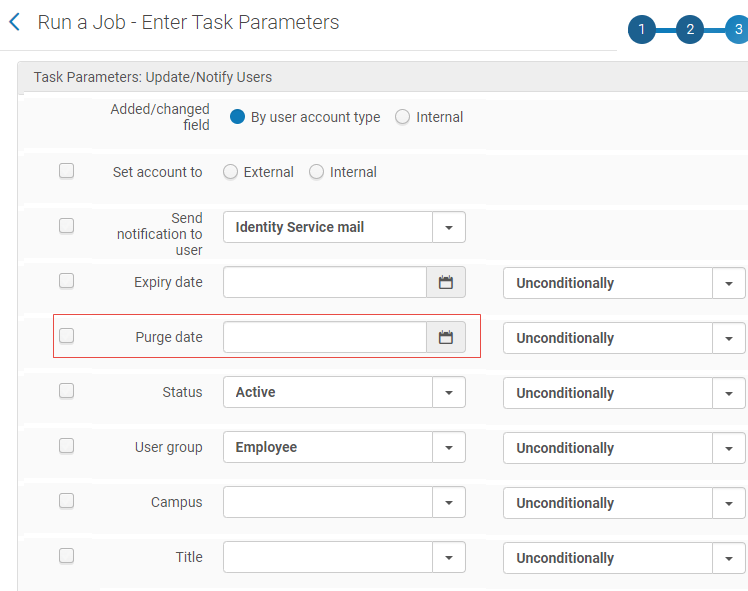The image size is (748, 591).
Task: Select By user account type option
Action: tap(237, 117)
